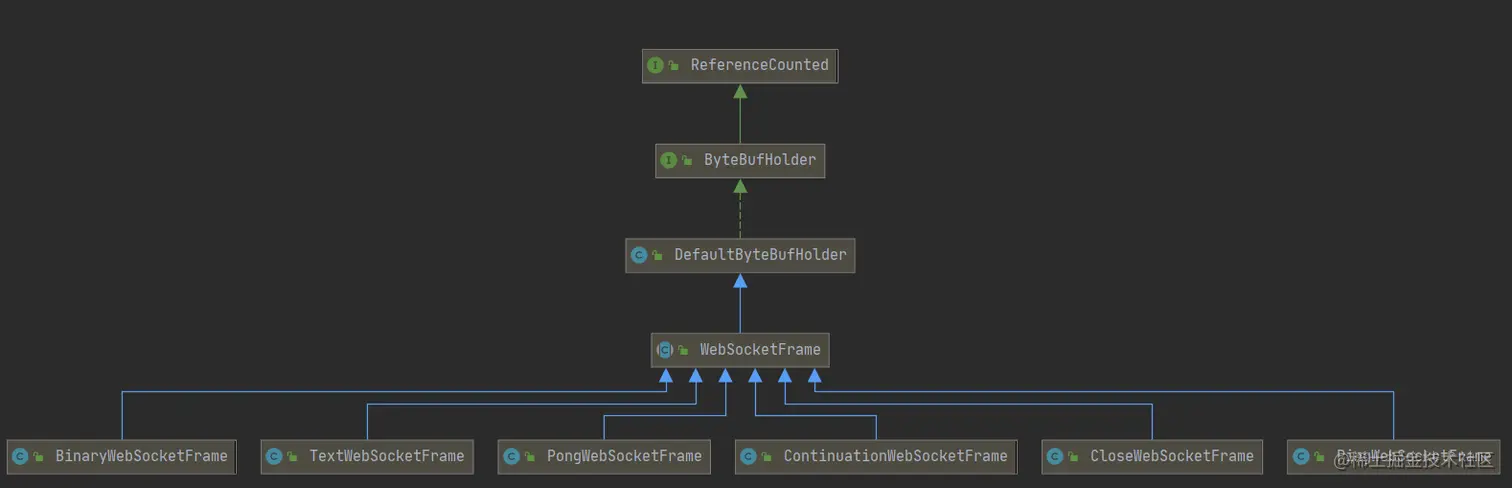The height and width of the screenshot is (488, 1512).
Task: Select the TextWebSocketFrame label text
Action: 387,456
